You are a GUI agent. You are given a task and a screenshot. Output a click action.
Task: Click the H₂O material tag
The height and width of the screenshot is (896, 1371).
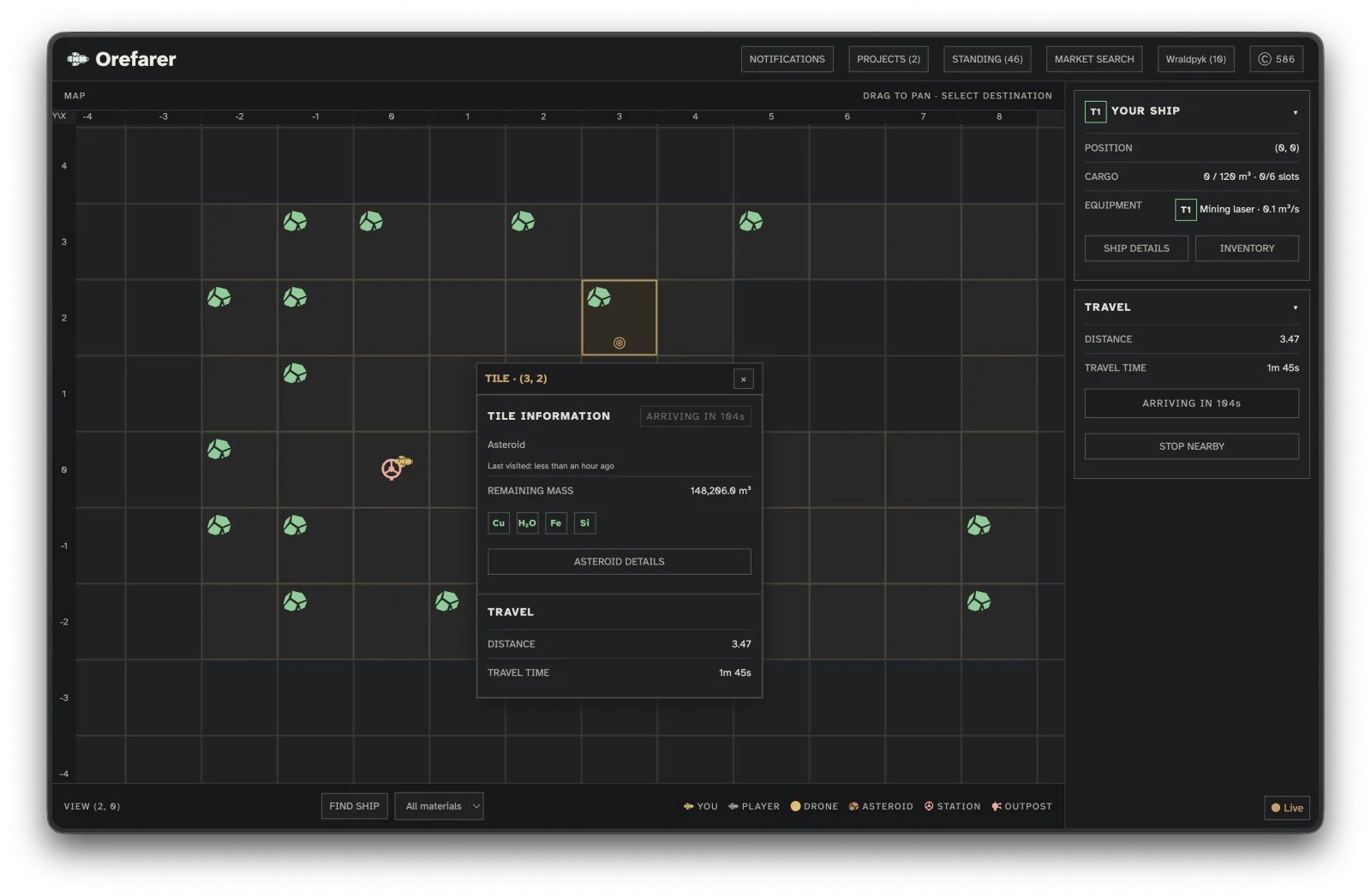coord(527,523)
